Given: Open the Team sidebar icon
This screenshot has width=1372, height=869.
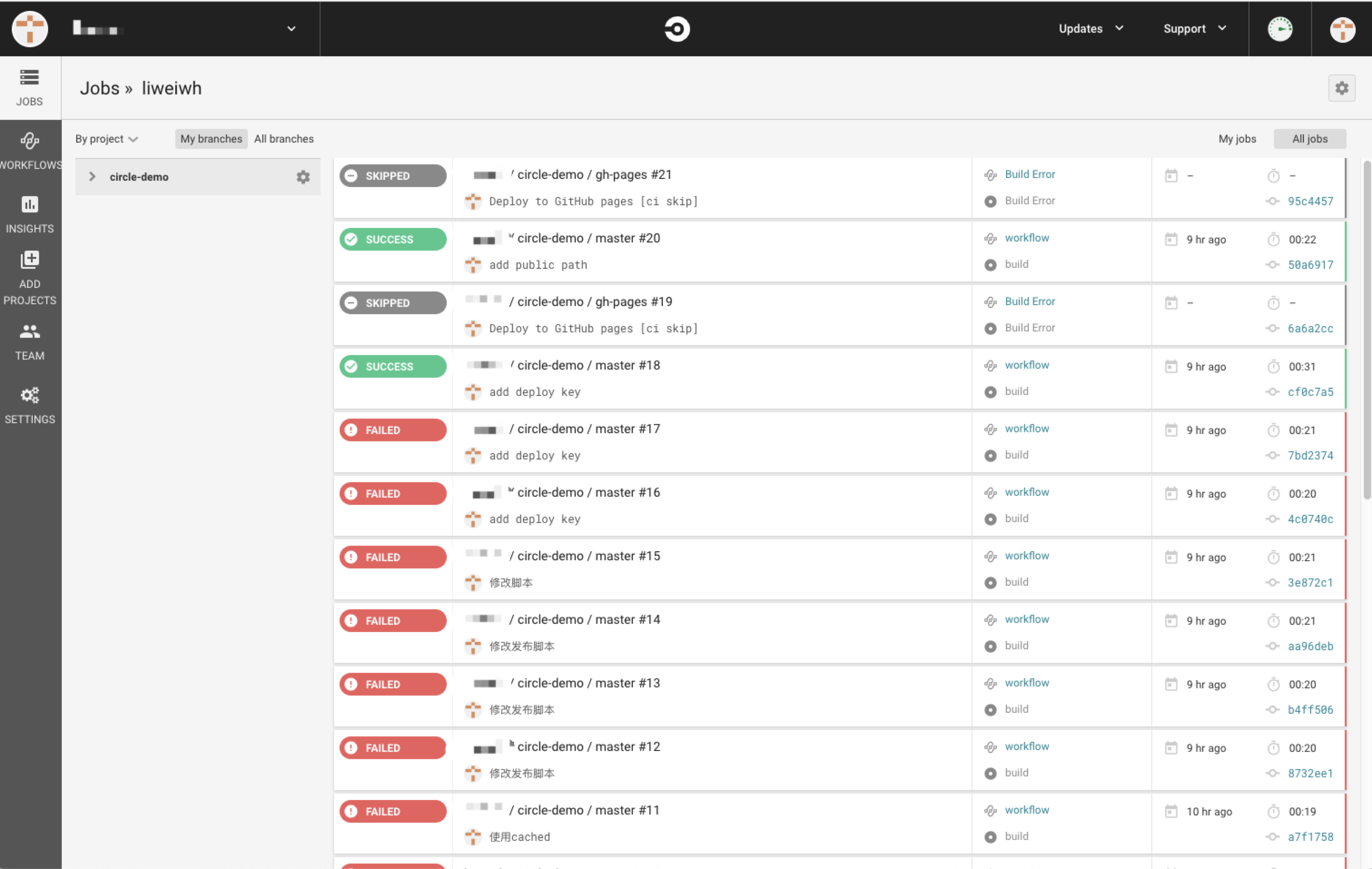Looking at the screenshot, I should click(30, 331).
